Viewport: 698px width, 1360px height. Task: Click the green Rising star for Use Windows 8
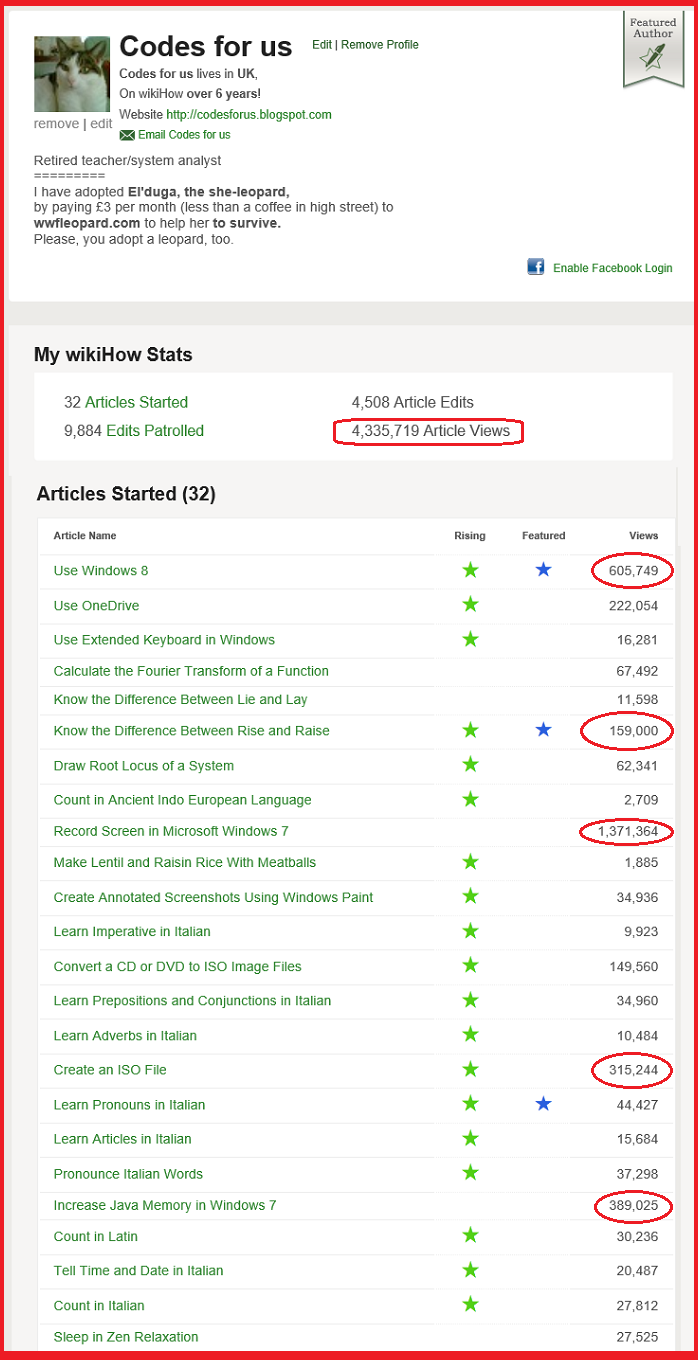tap(470, 570)
